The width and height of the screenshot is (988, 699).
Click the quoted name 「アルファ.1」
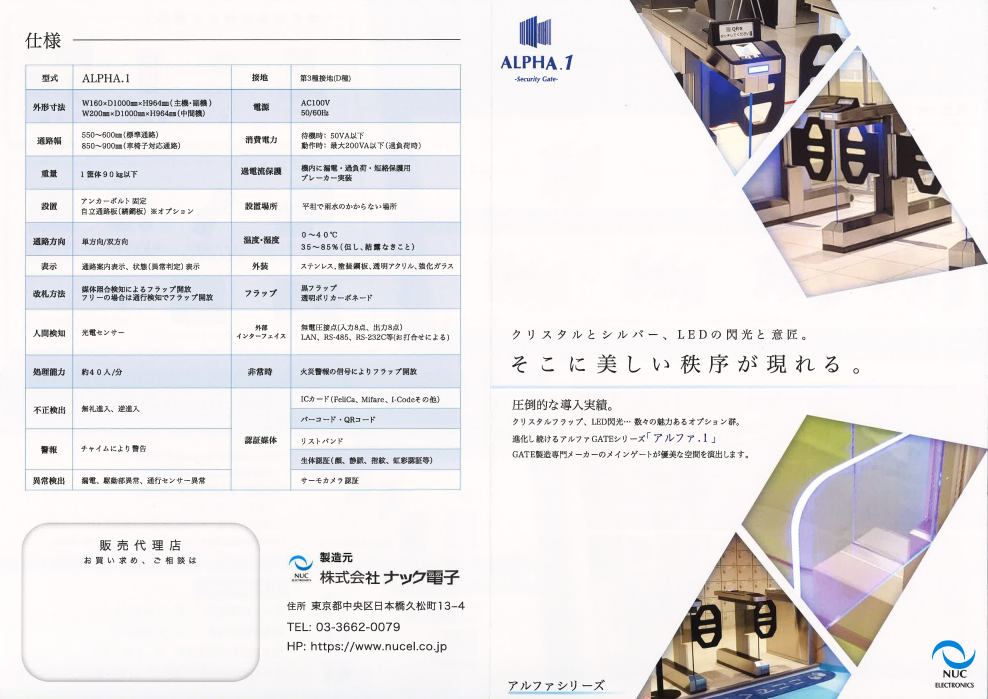click(x=681, y=438)
